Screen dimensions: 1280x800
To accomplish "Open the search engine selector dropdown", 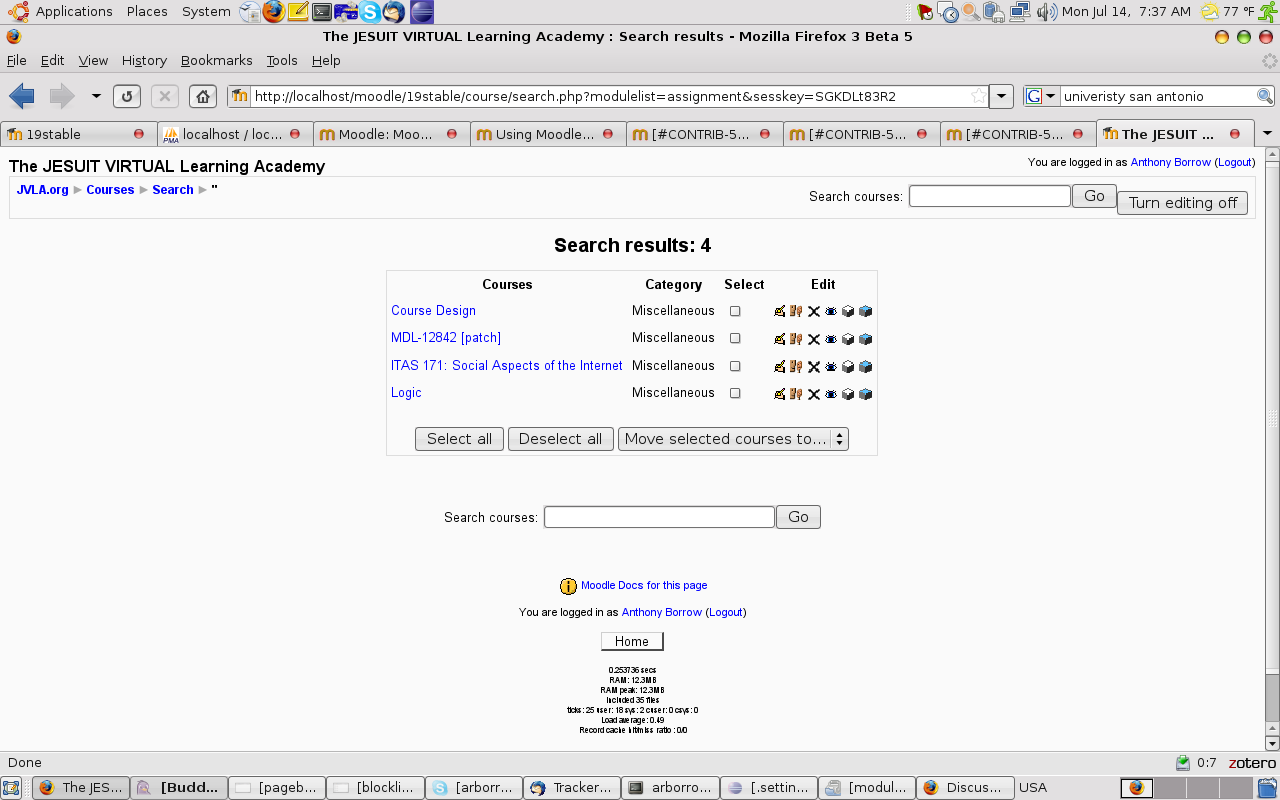I will click(x=1041, y=96).
